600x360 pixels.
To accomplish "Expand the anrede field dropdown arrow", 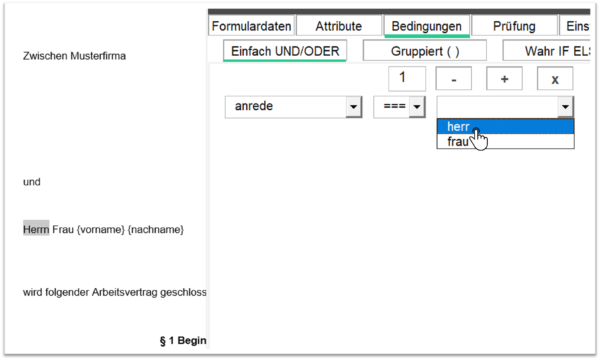I will 354,107.
